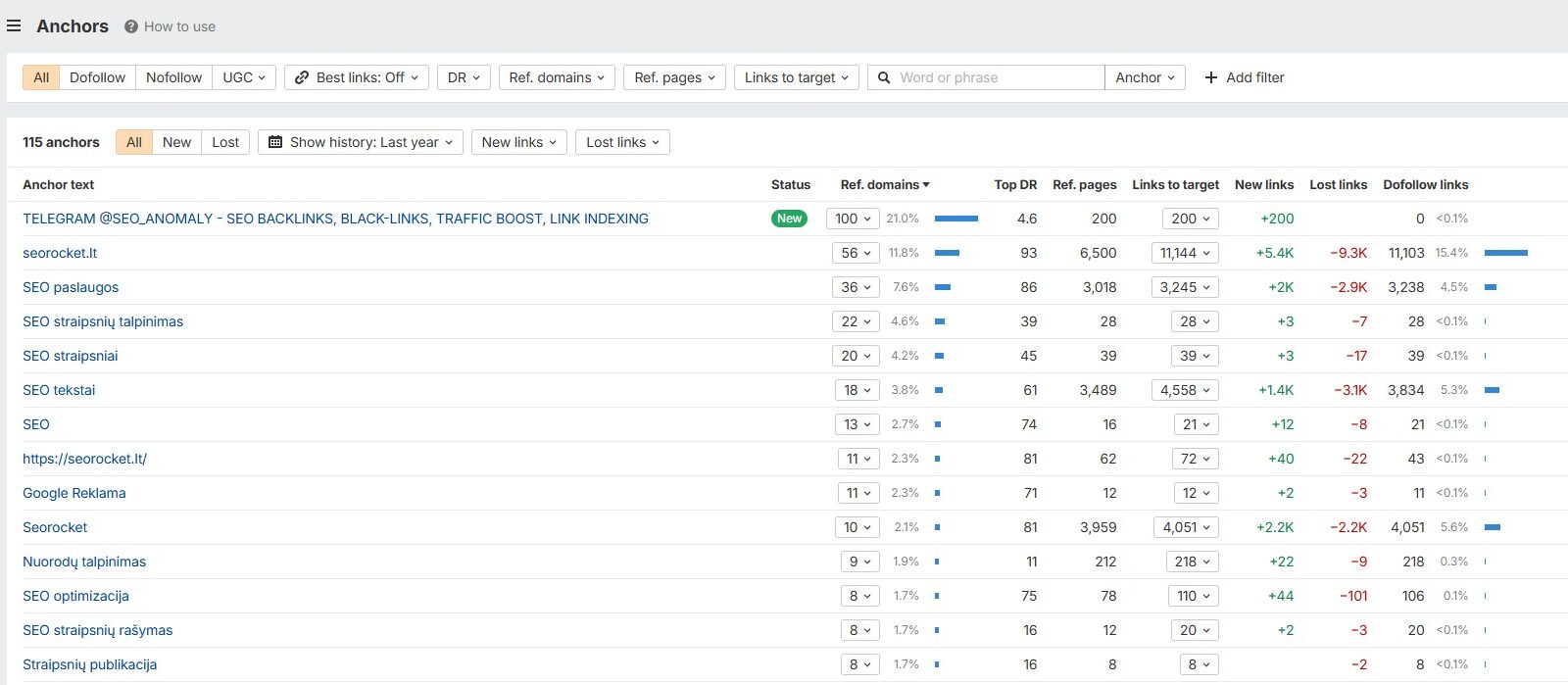1568x685 pixels.
Task: Open the Links to target filter dropdown
Action: coord(796,77)
